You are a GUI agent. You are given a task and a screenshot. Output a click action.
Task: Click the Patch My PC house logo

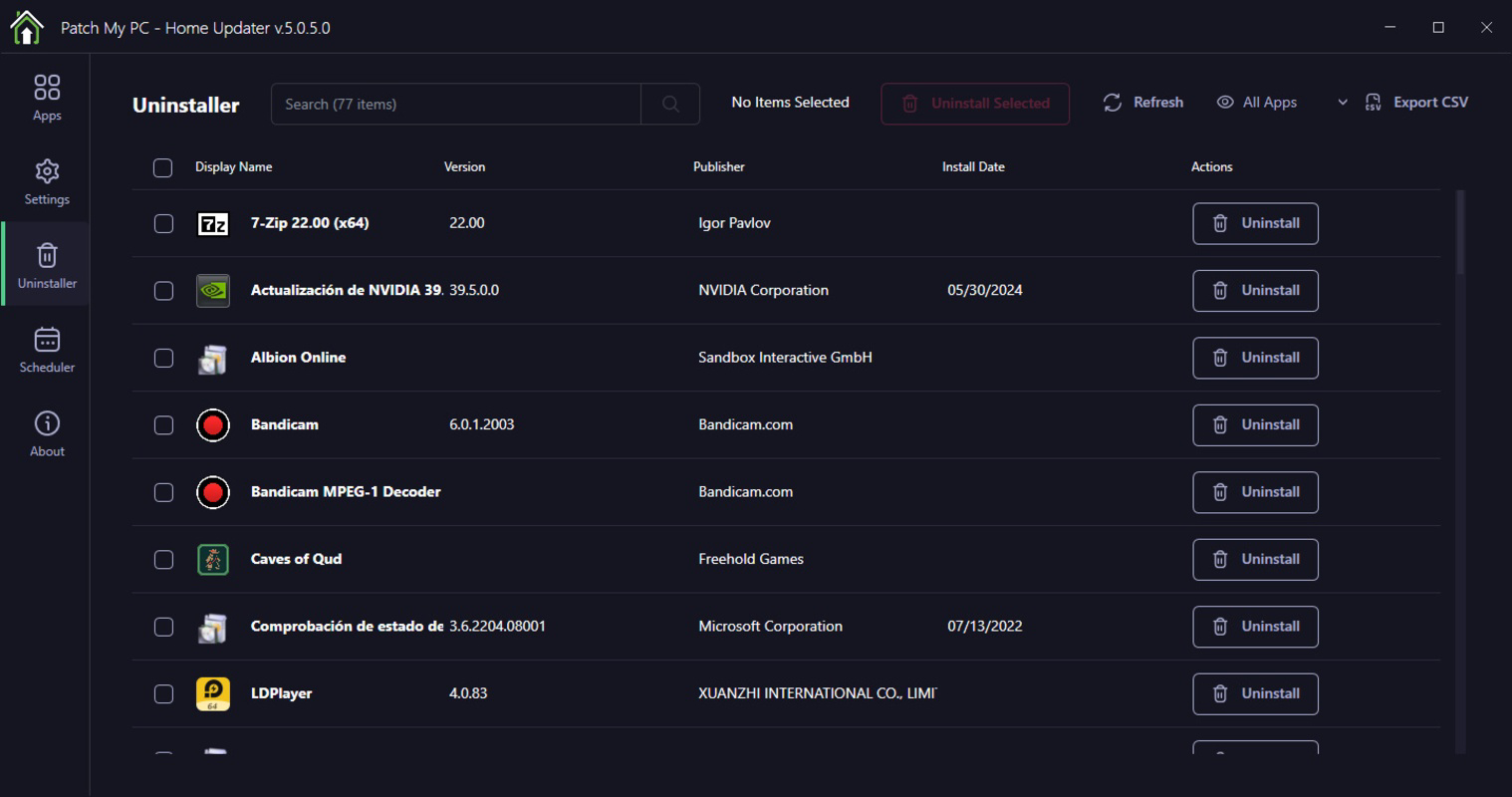(27, 27)
